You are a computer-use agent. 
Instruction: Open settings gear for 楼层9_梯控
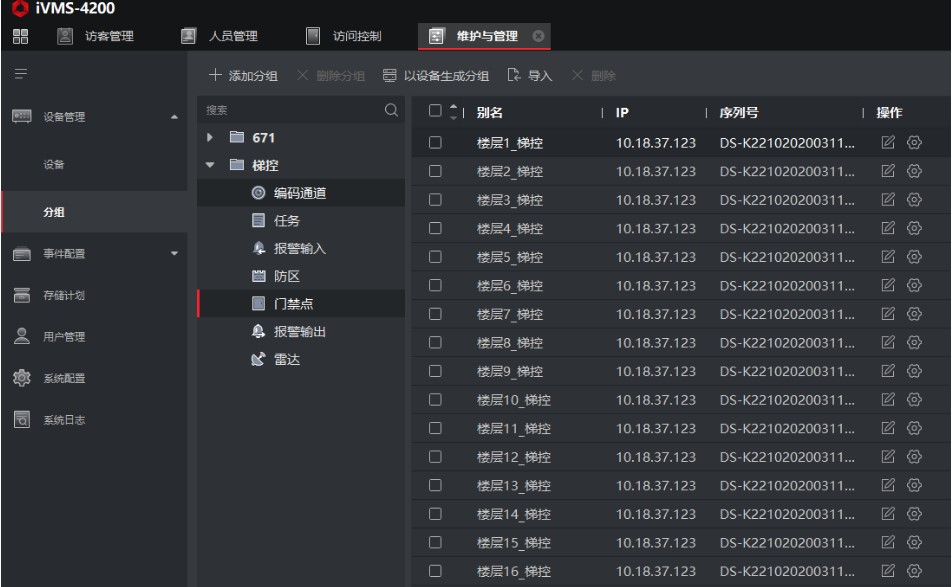point(914,371)
